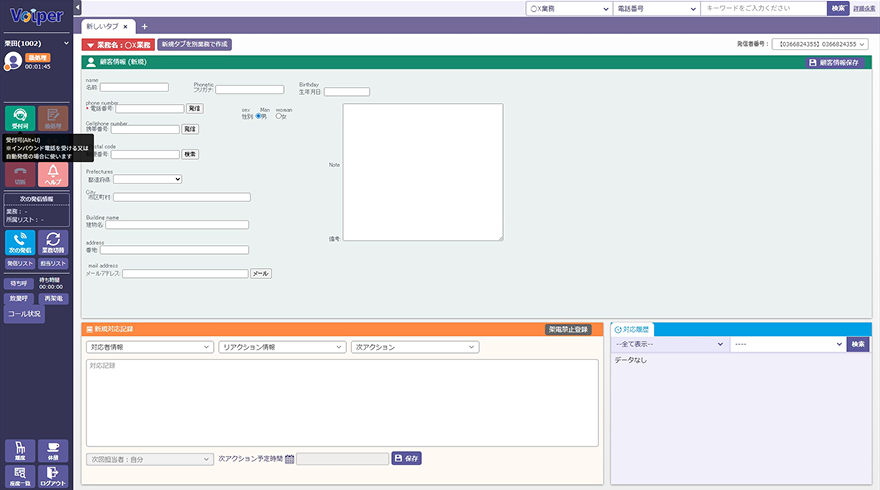Viewport: 880px width, 490px height.
Task: Click 発信 next to cellphone number
Action: (190, 129)
